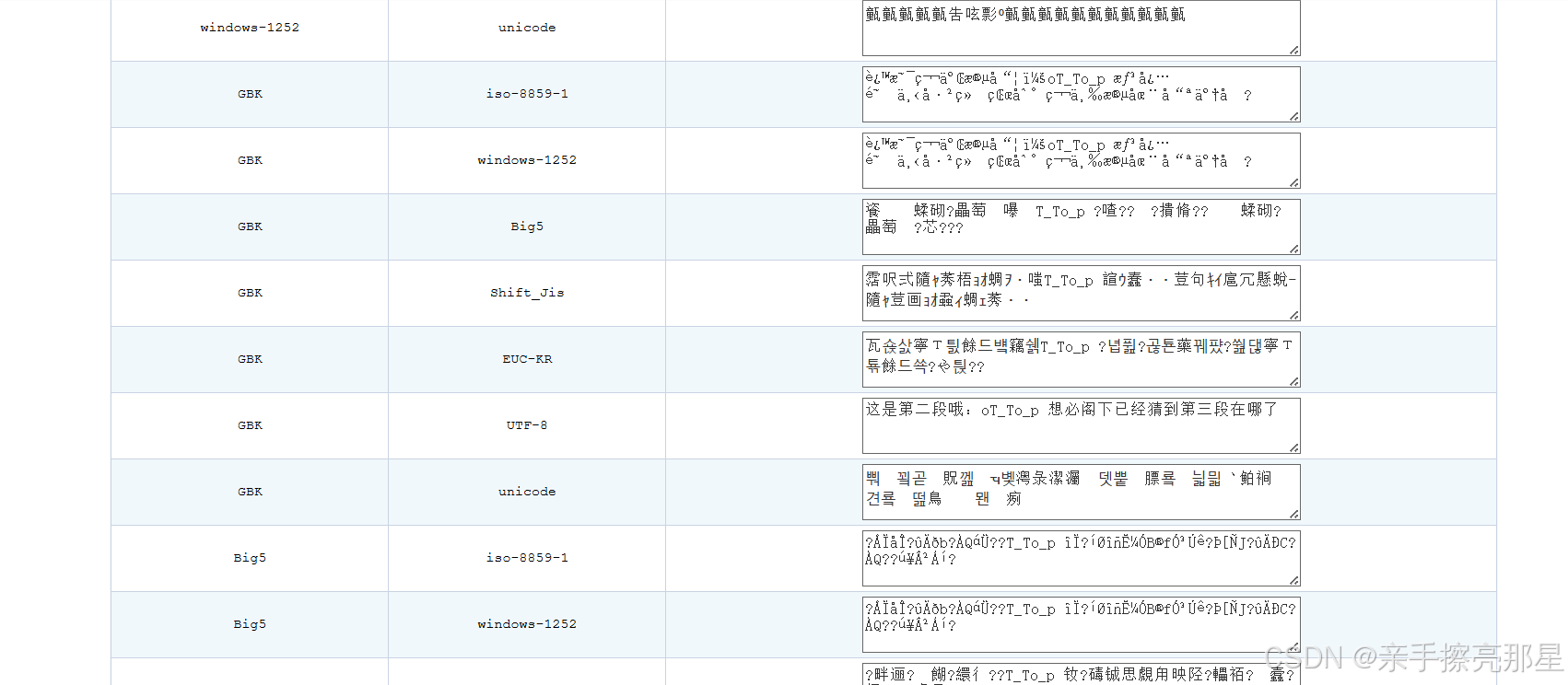Select "GBK" in the windows-1252 target row
The width and height of the screenshot is (1568, 685).
(250, 160)
